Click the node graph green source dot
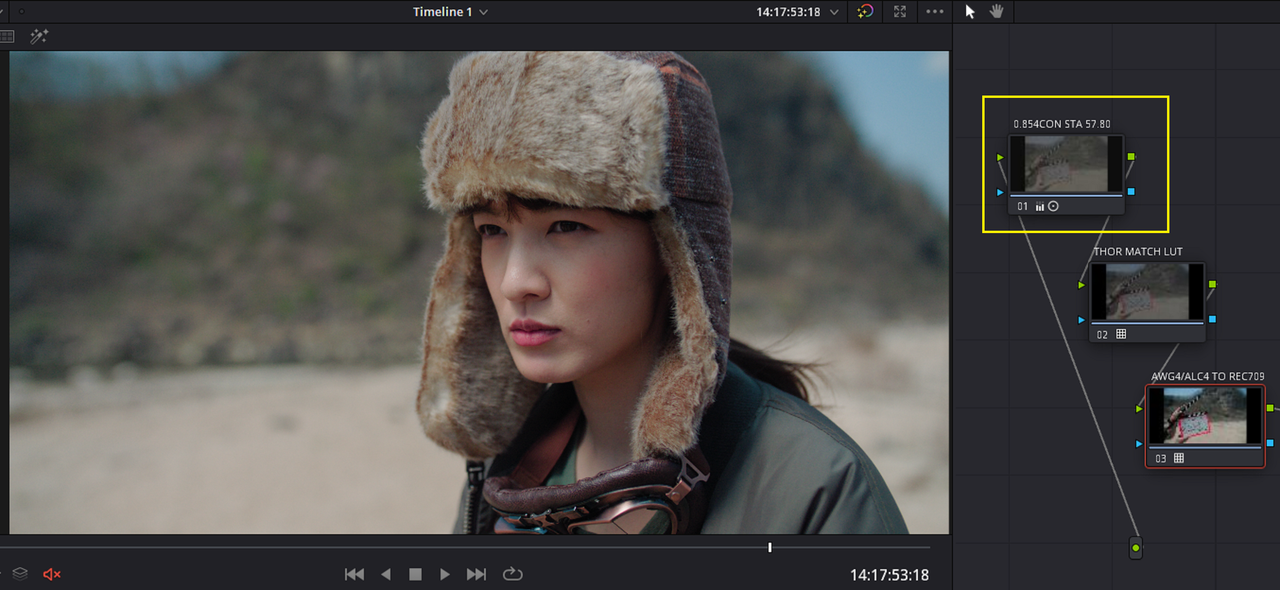This screenshot has height=590, width=1280. pos(1135,549)
